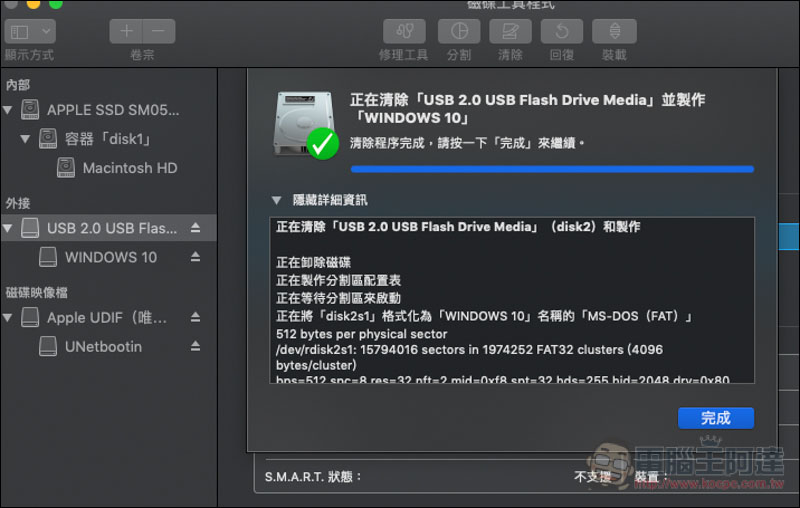This screenshot has height=508, width=800.
Task: Click the 磁碟映像檔 sidebar section header
Action: coord(36,293)
